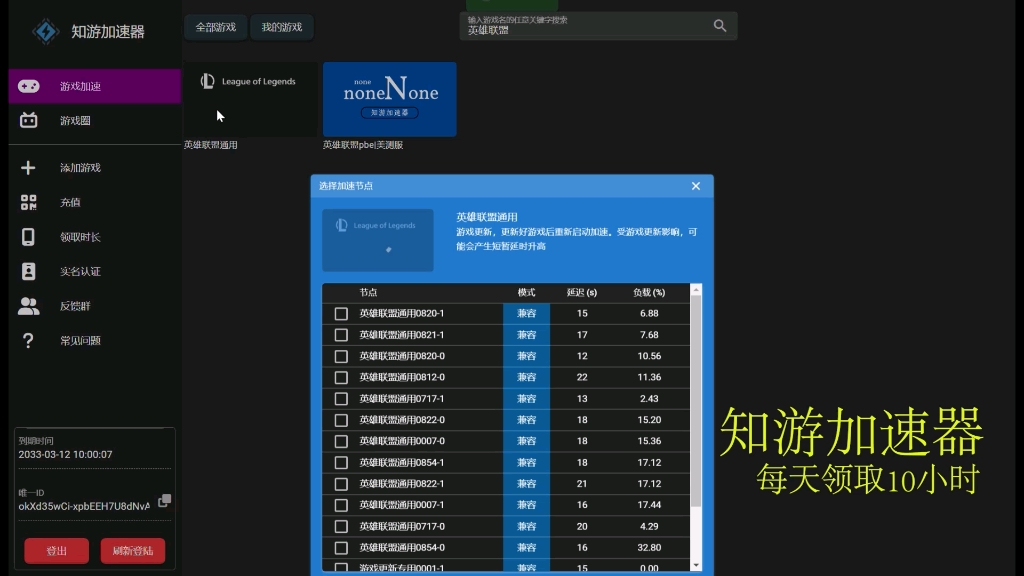This screenshot has width=1024, height=576.
Task: Click the 兼容 mode button for 0854-0 node
Action: point(526,548)
